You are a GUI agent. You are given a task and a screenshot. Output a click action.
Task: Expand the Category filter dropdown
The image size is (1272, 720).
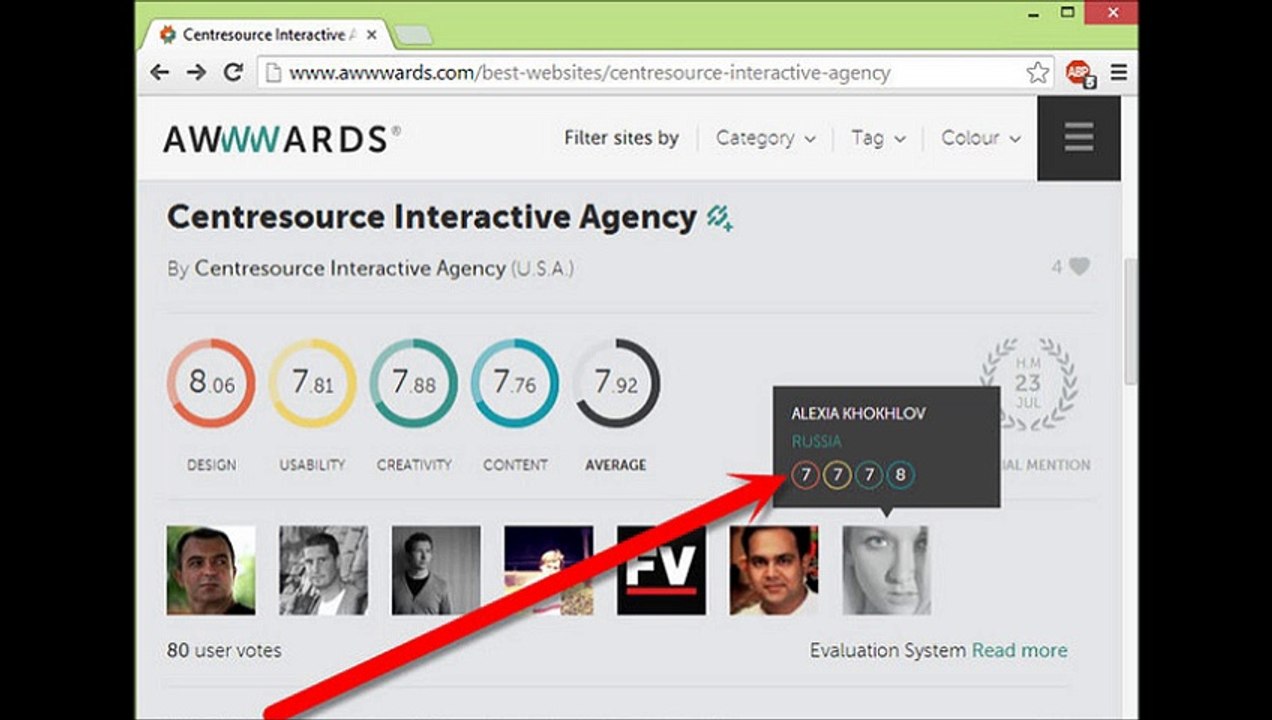765,138
